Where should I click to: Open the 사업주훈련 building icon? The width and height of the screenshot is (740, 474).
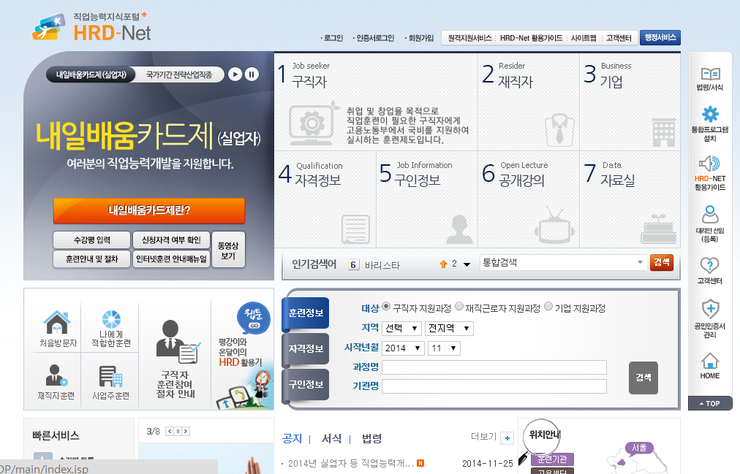click(x=110, y=378)
